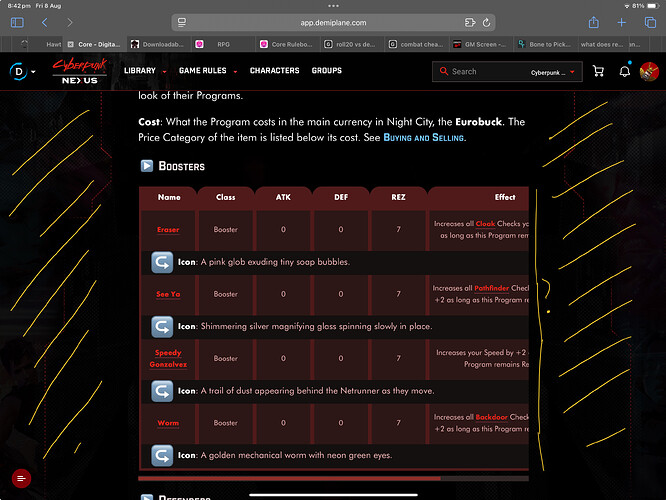Open the Speedy Gonzalvez program link
This screenshot has height=500, width=666.
click(168, 359)
